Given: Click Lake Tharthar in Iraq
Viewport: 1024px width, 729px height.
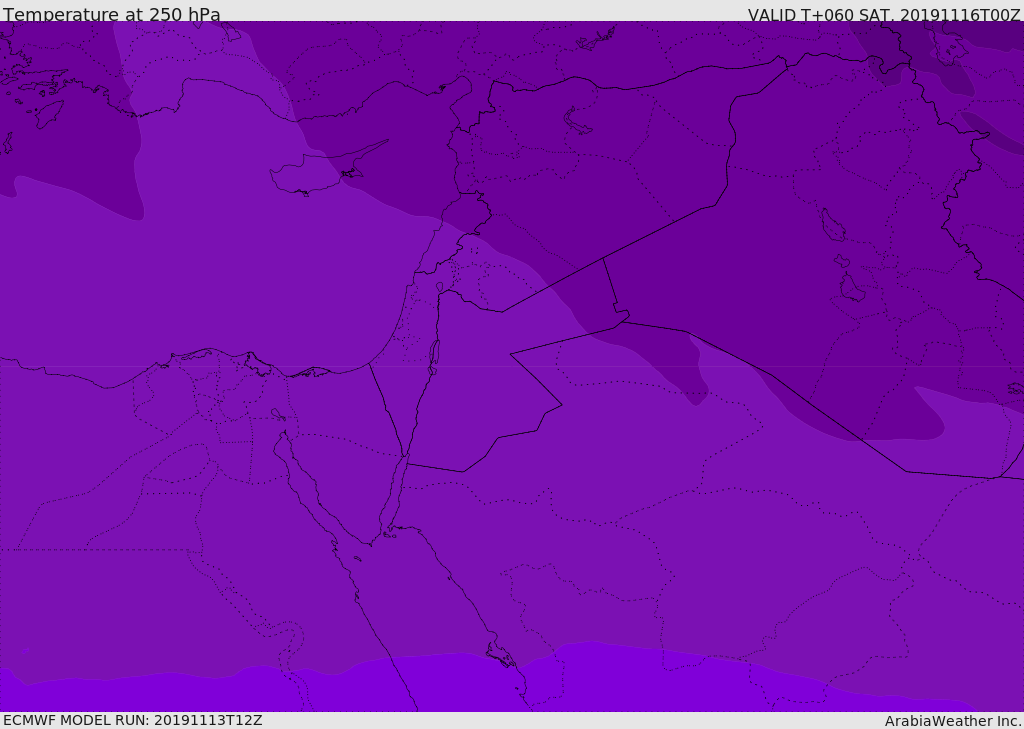Looking at the screenshot, I should point(832,225).
